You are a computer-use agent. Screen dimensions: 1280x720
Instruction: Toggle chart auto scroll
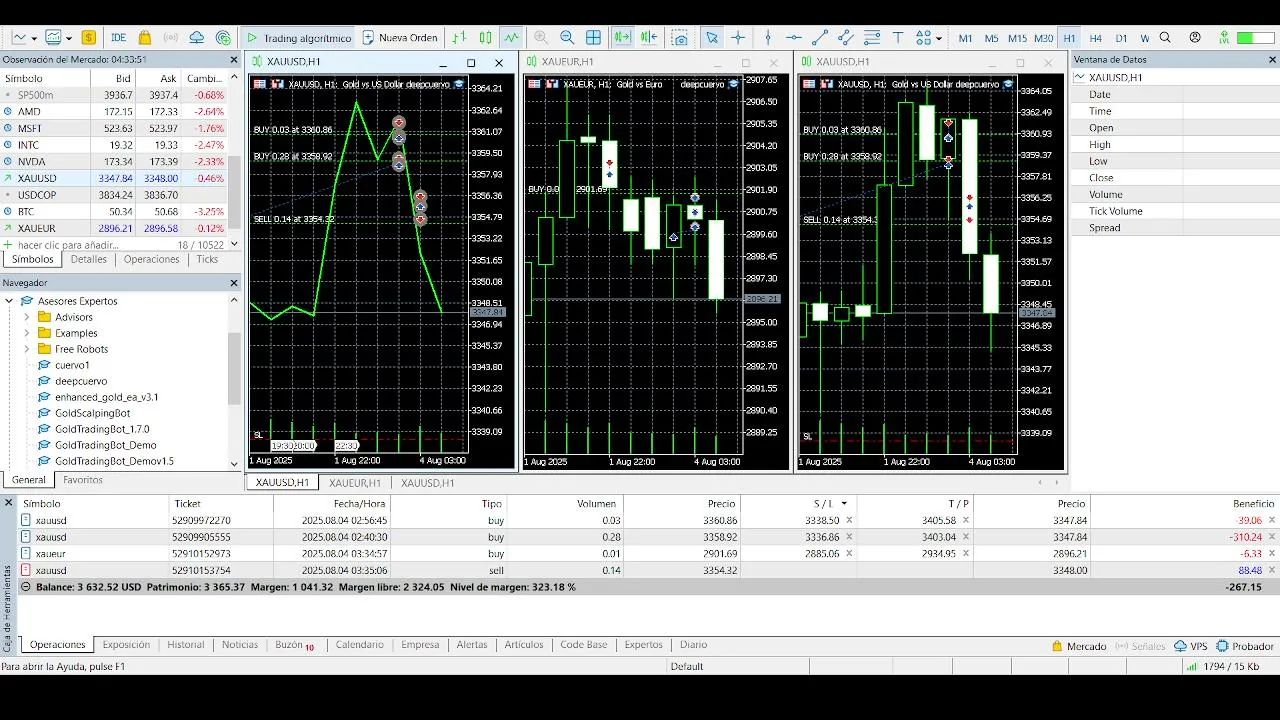point(622,38)
